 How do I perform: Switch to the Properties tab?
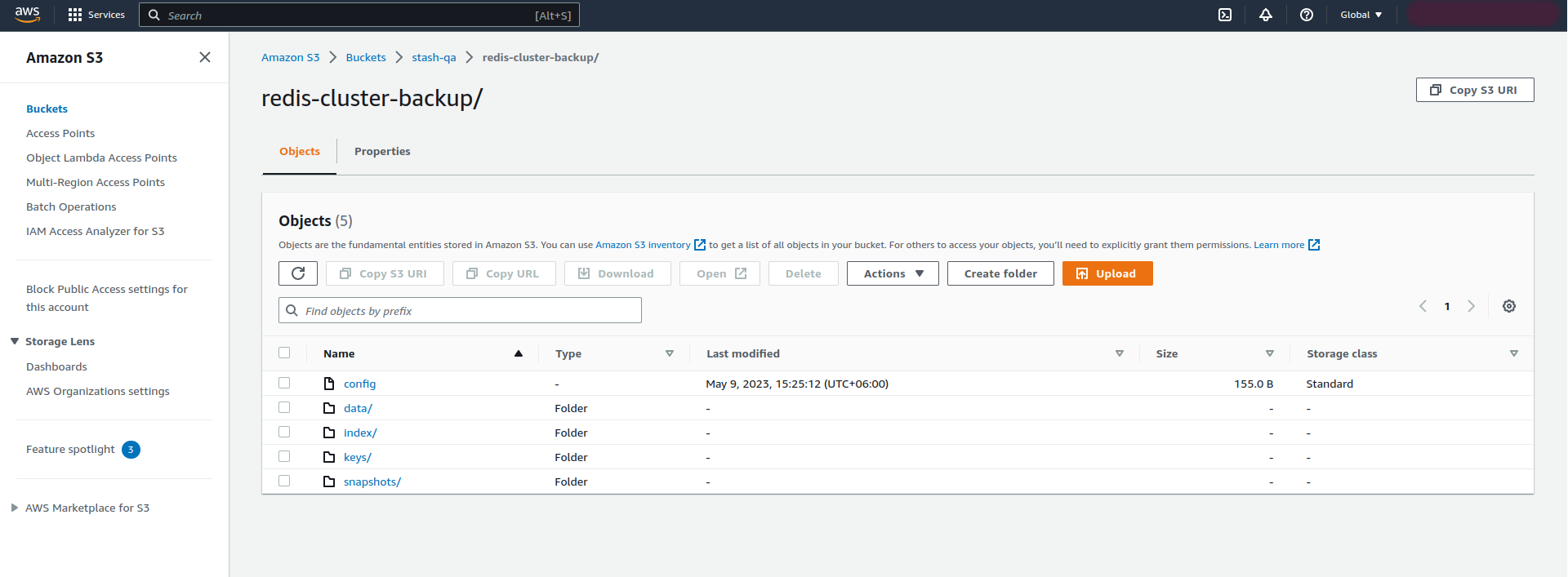(382, 151)
